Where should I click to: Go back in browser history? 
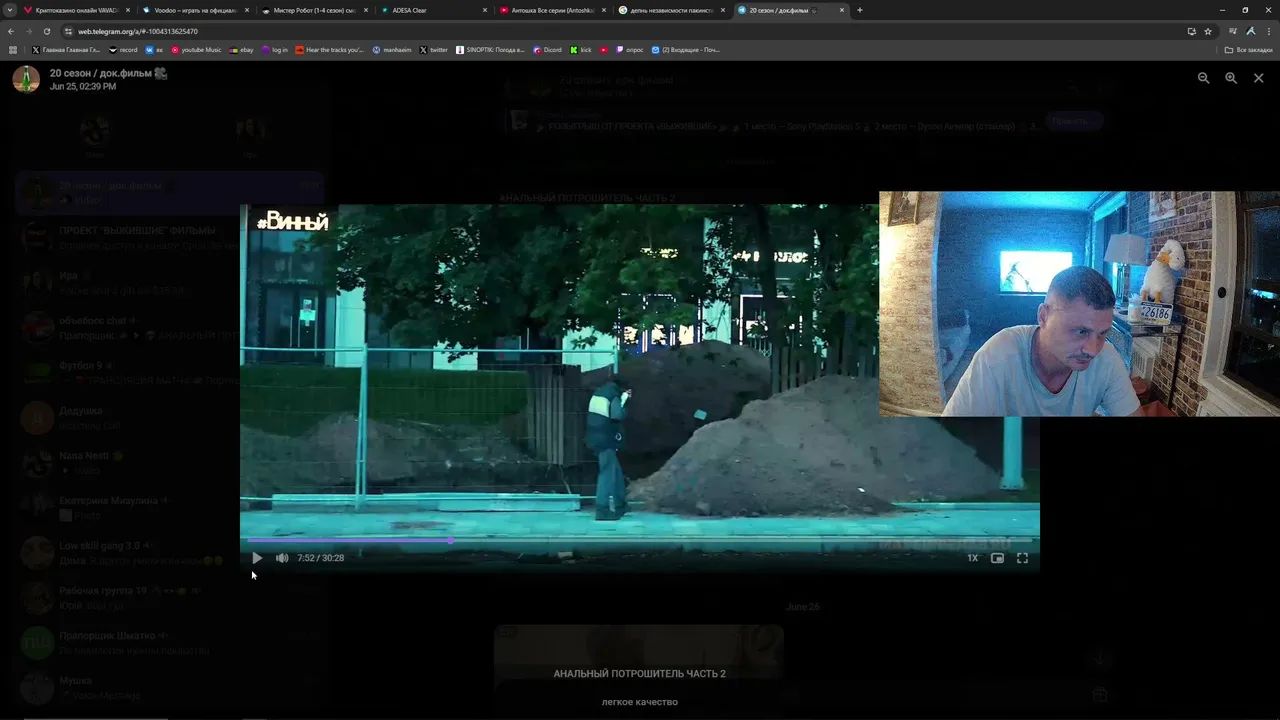tap(11, 31)
